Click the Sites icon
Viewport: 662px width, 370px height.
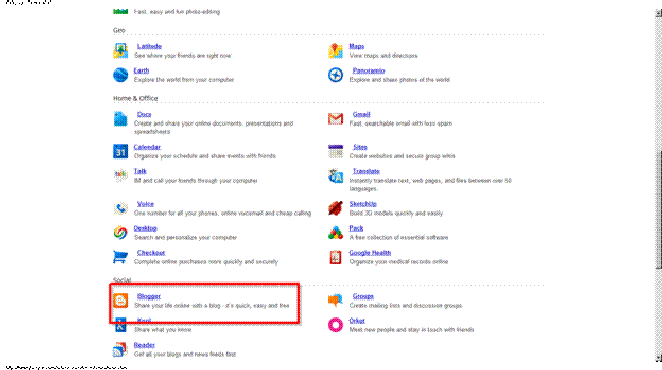tap(335, 151)
